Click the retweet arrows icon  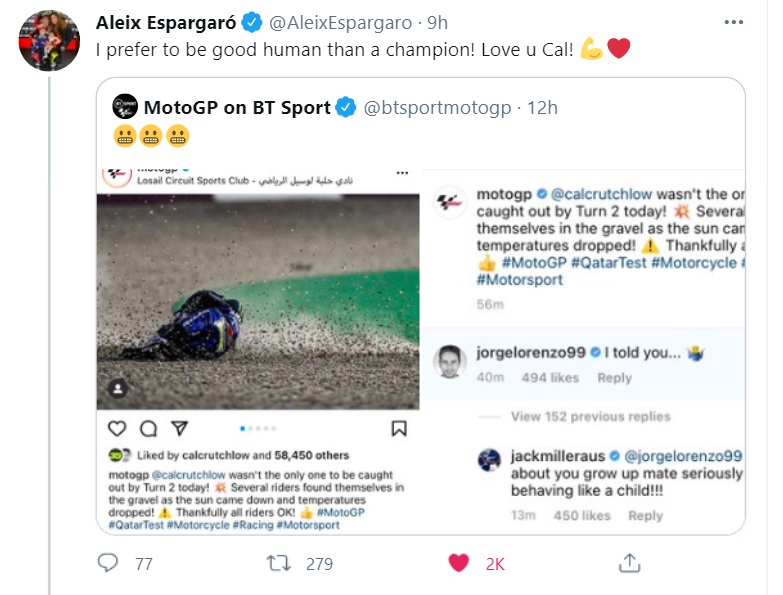tap(278, 563)
